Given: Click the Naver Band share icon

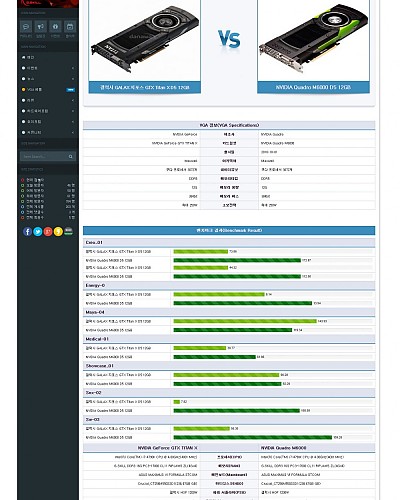Looking at the screenshot, I should click(x=68, y=231).
